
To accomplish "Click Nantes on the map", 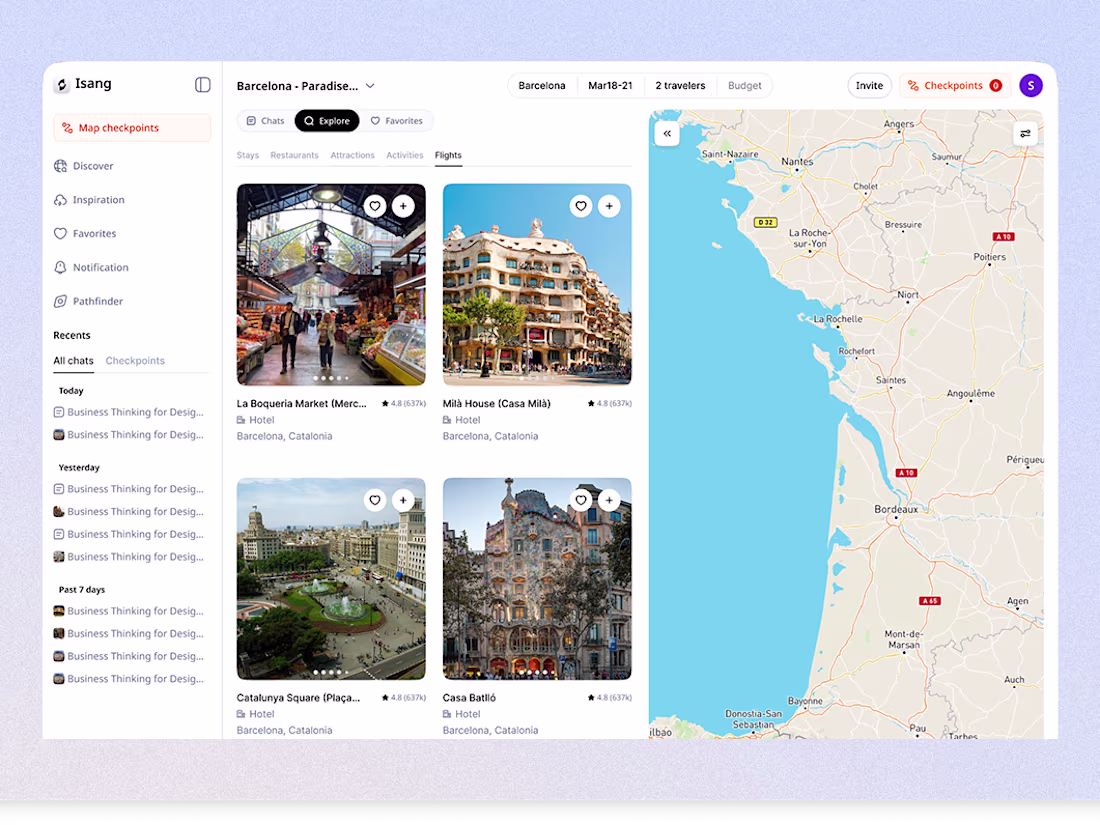I will (x=798, y=161).
